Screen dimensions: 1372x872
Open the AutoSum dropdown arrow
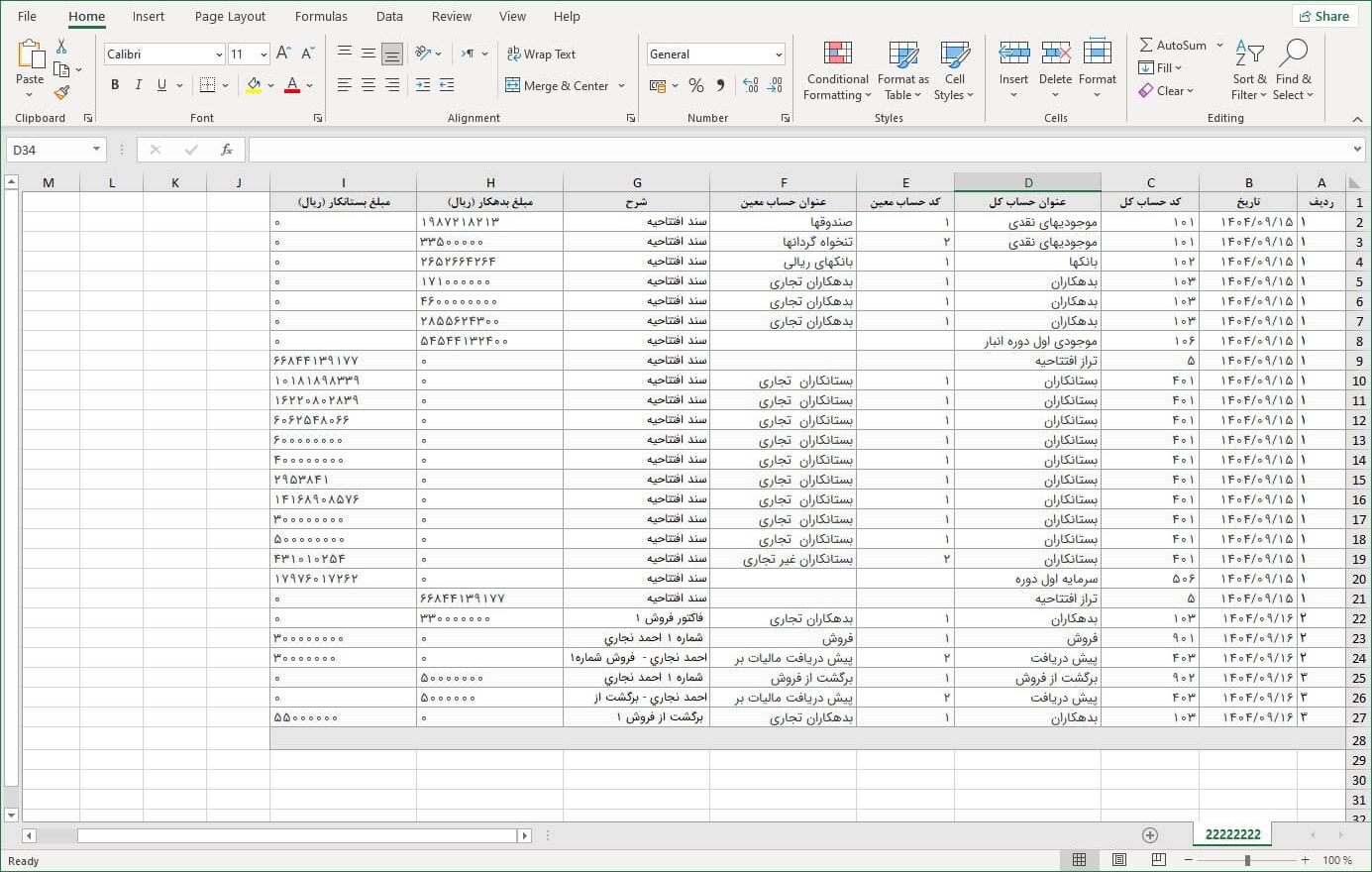tap(1219, 46)
